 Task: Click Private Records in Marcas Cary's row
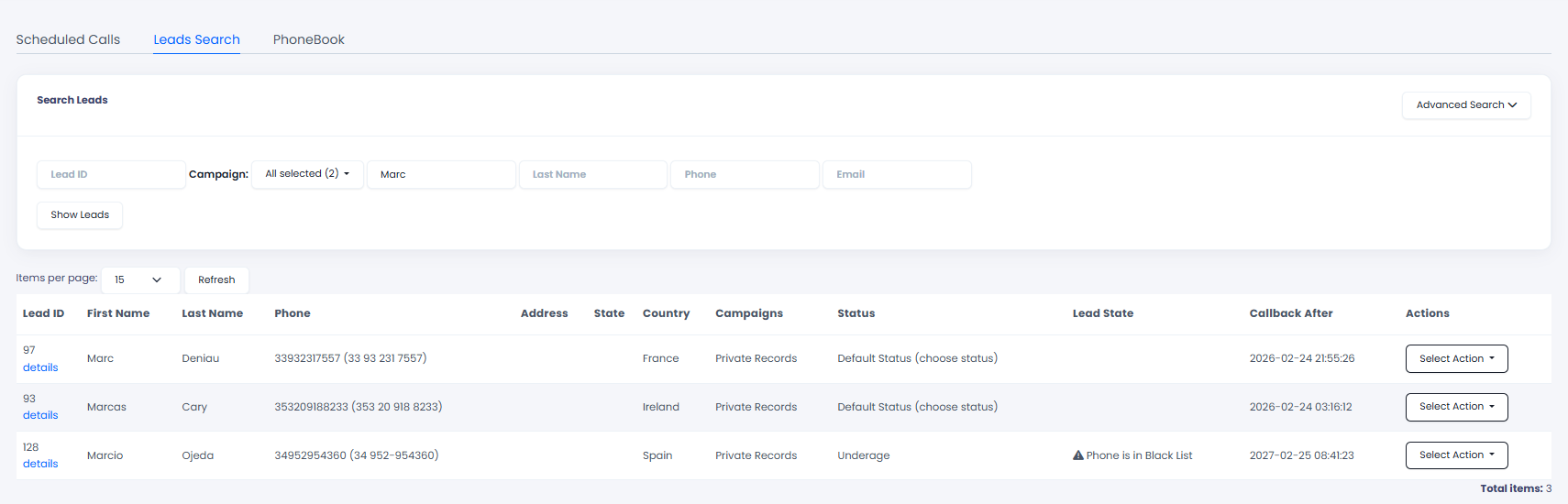click(x=756, y=407)
